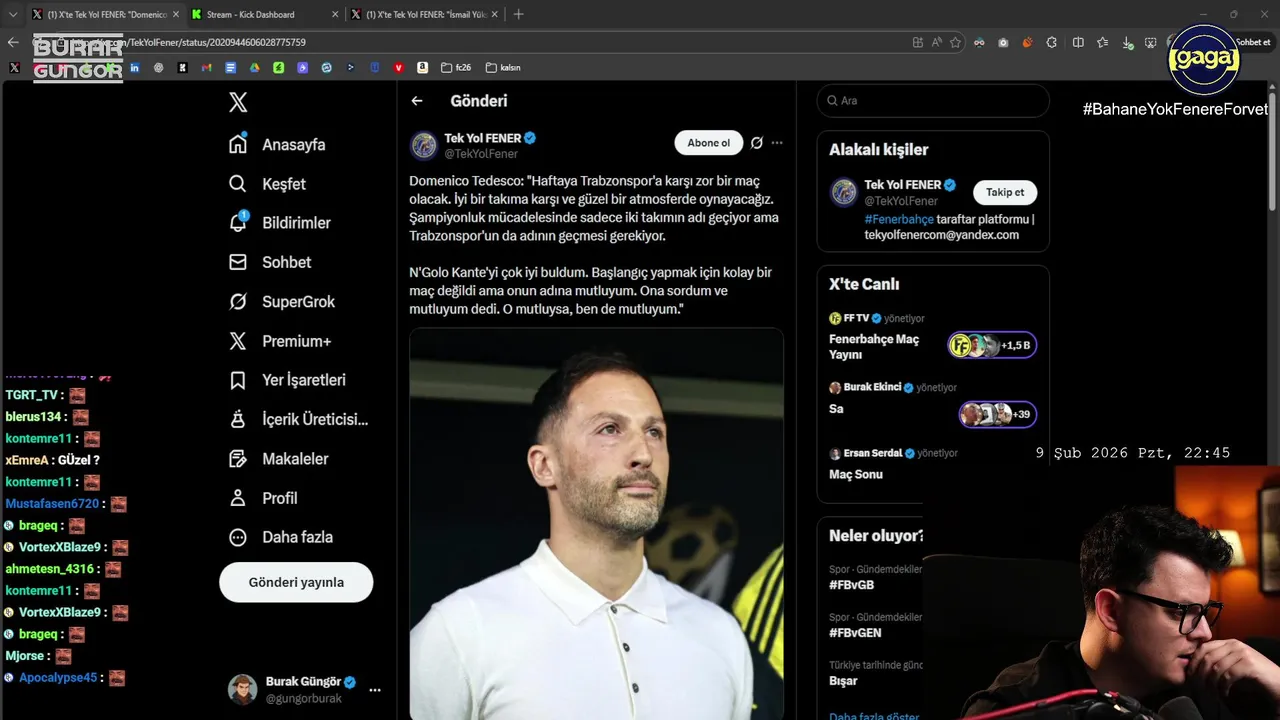The height and width of the screenshot is (720, 1280).
Task: Open Kick bookmark icon
Action: (182, 67)
